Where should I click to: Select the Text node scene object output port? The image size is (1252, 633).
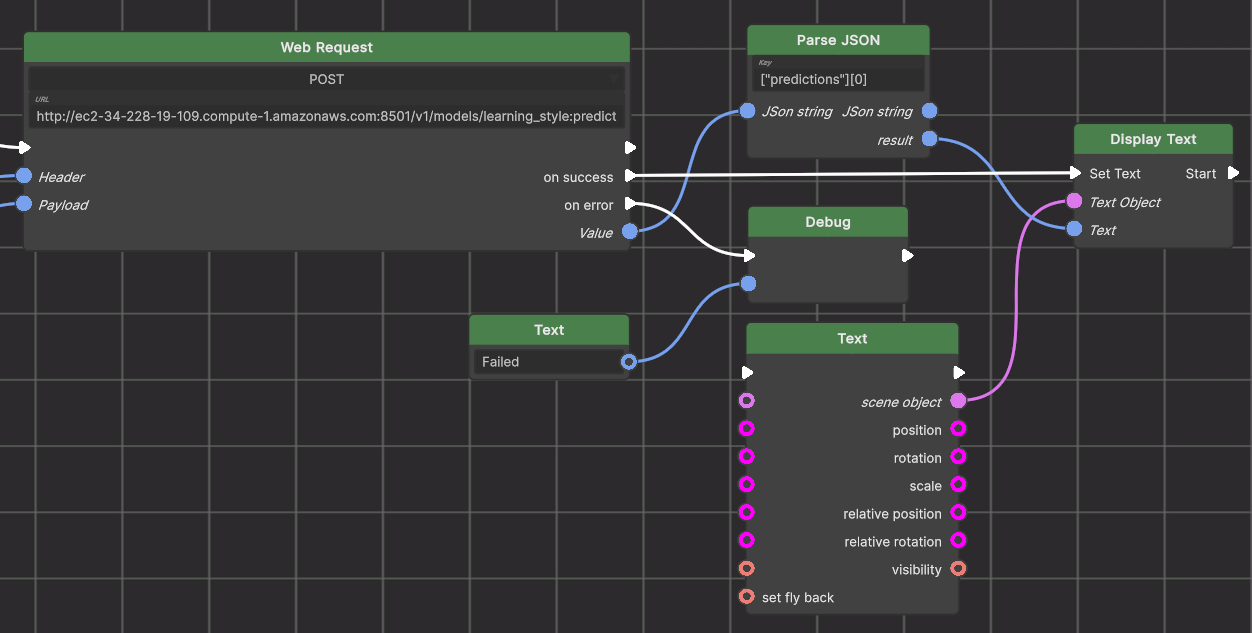point(958,401)
